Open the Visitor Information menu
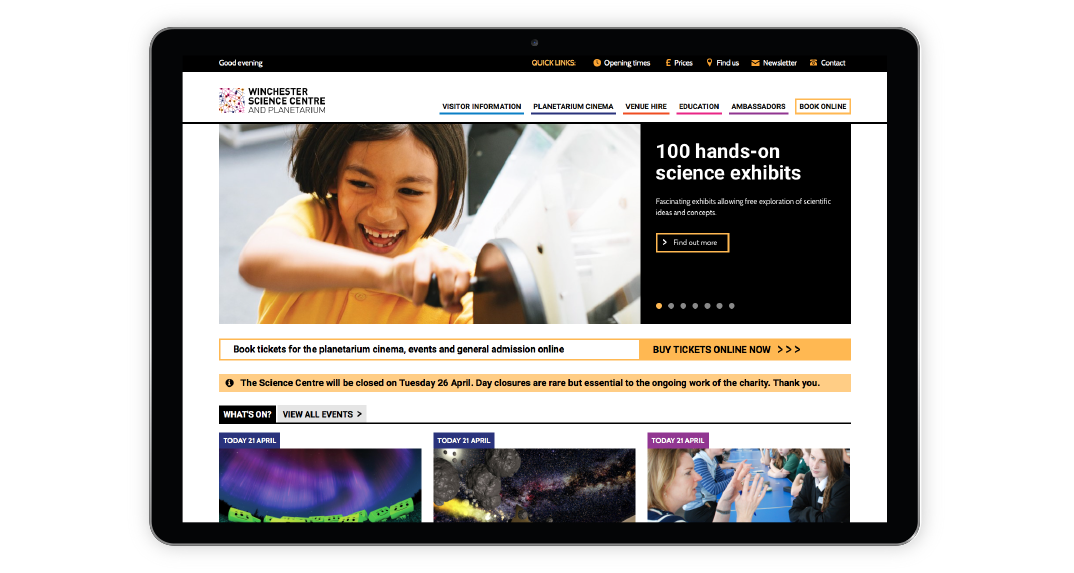1074x573 pixels. point(482,107)
